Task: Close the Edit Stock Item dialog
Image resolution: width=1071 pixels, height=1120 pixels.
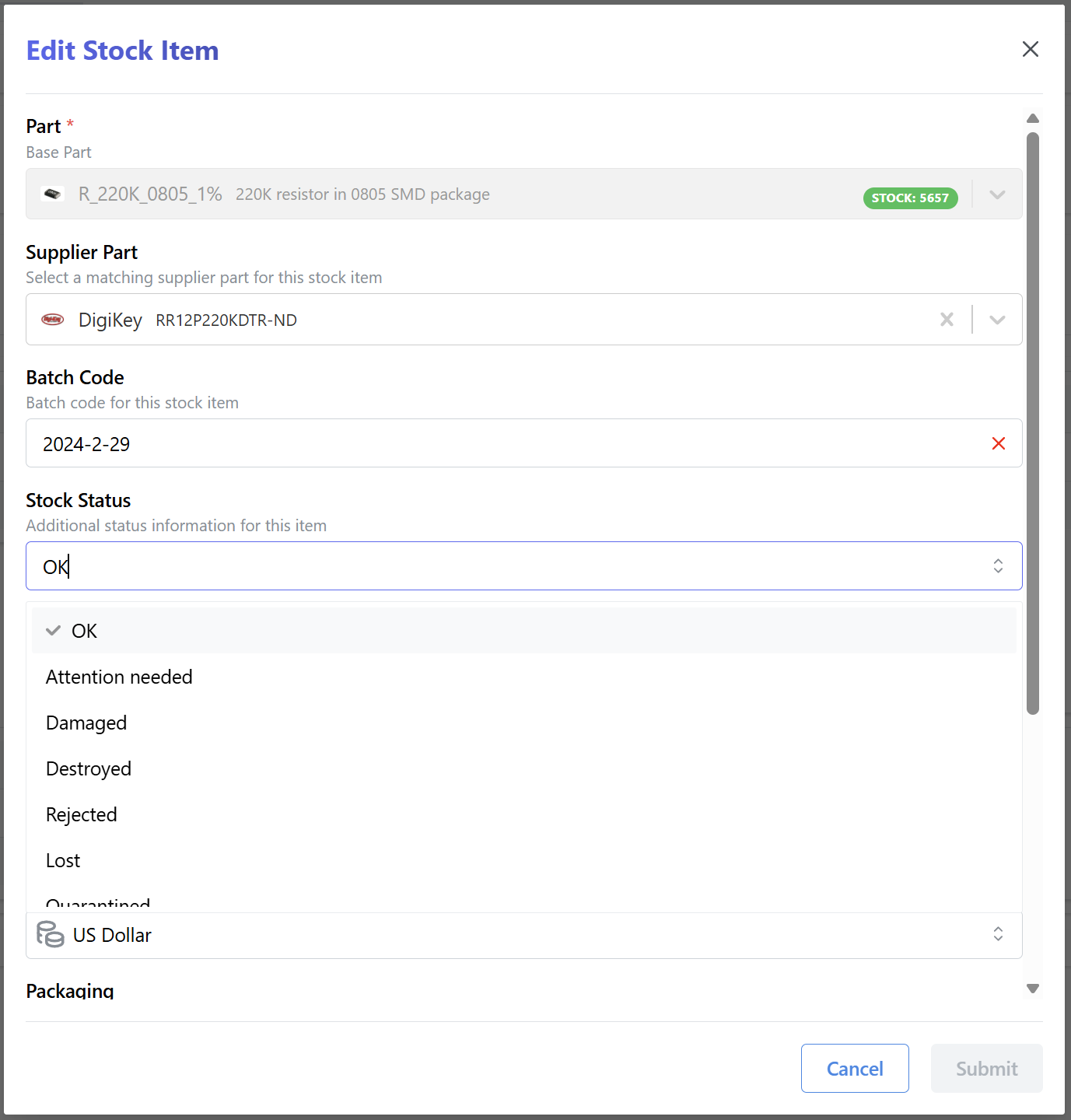Action: click(x=1030, y=49)
